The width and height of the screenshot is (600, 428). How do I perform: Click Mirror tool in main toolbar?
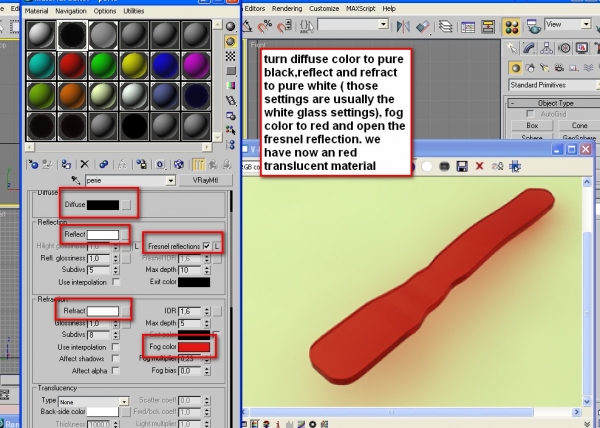coord(403,27)
